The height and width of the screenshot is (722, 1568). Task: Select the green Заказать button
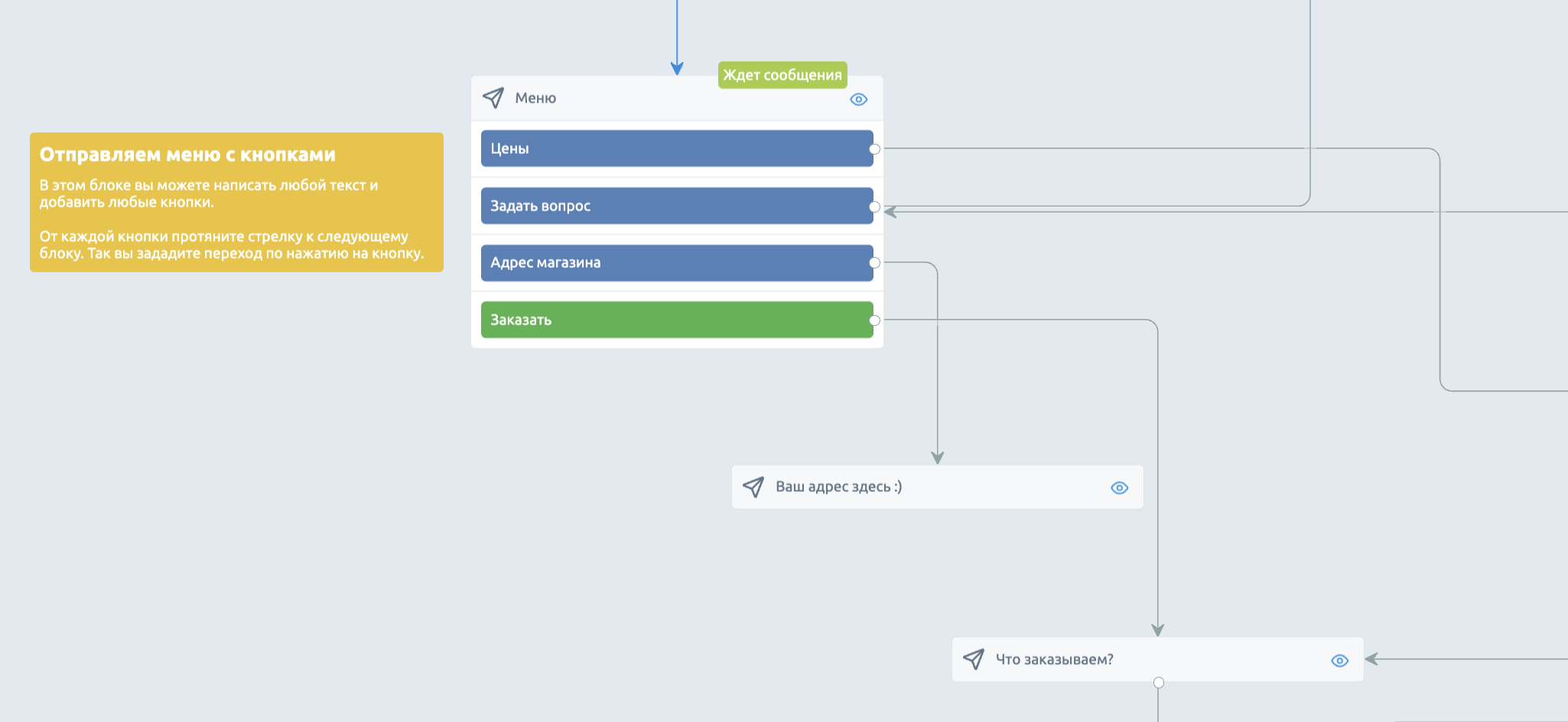[677, 320]
